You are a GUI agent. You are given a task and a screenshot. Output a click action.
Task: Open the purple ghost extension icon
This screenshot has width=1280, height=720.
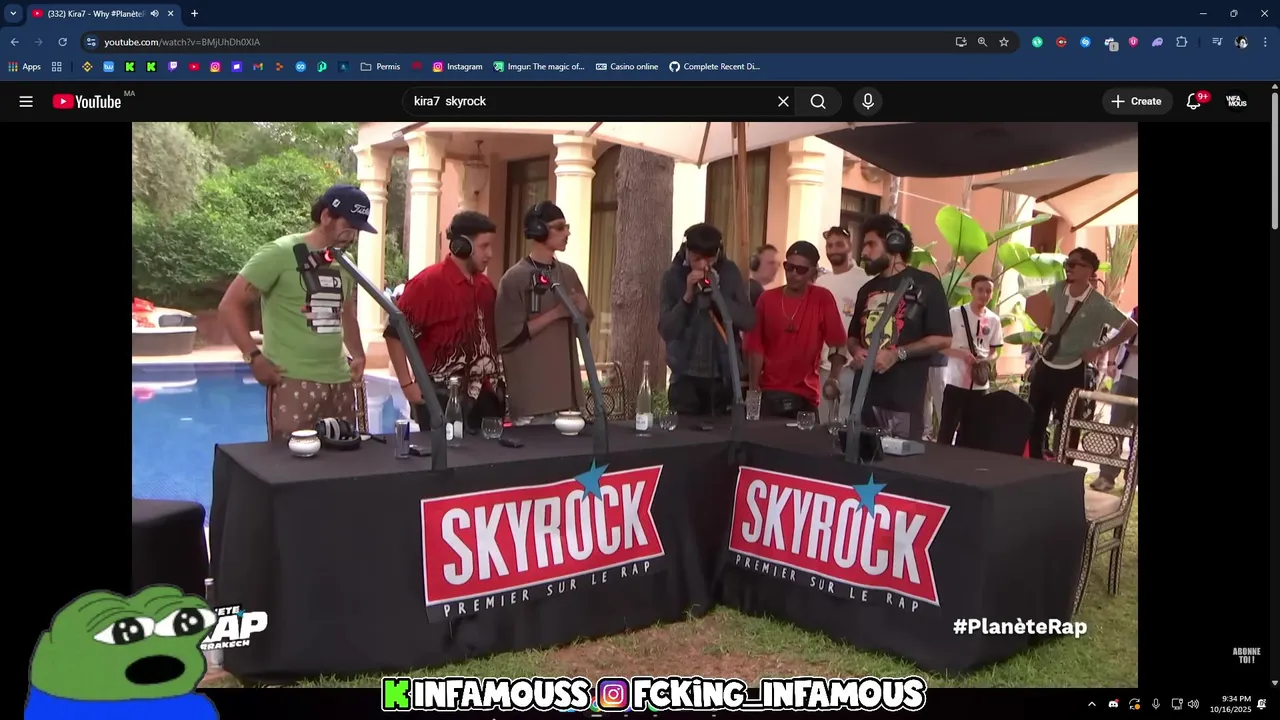click(x=1157, y=42)
